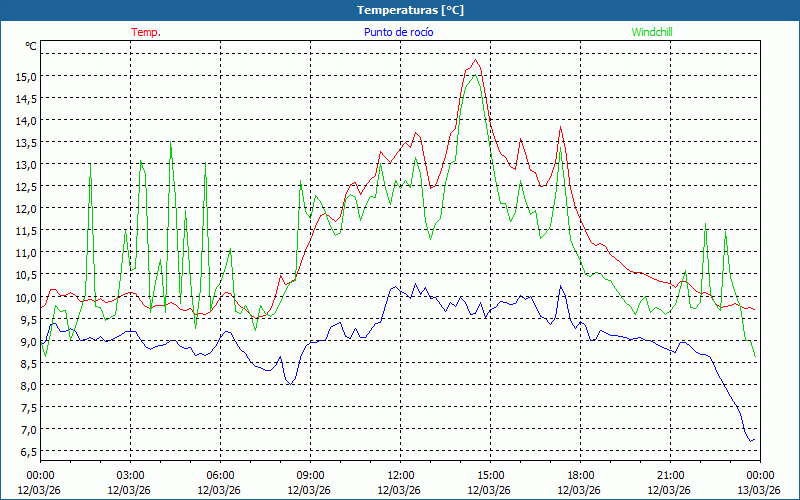
Task: Click the lowest end point of the blue dew point line
Action: [x=750, y=441]
